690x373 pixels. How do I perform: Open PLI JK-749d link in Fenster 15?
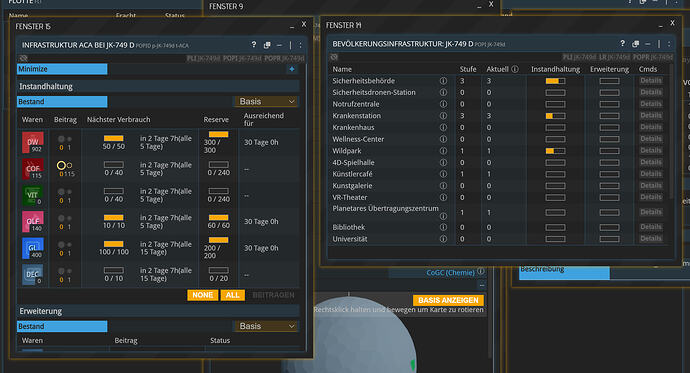(x=203, y=58)
